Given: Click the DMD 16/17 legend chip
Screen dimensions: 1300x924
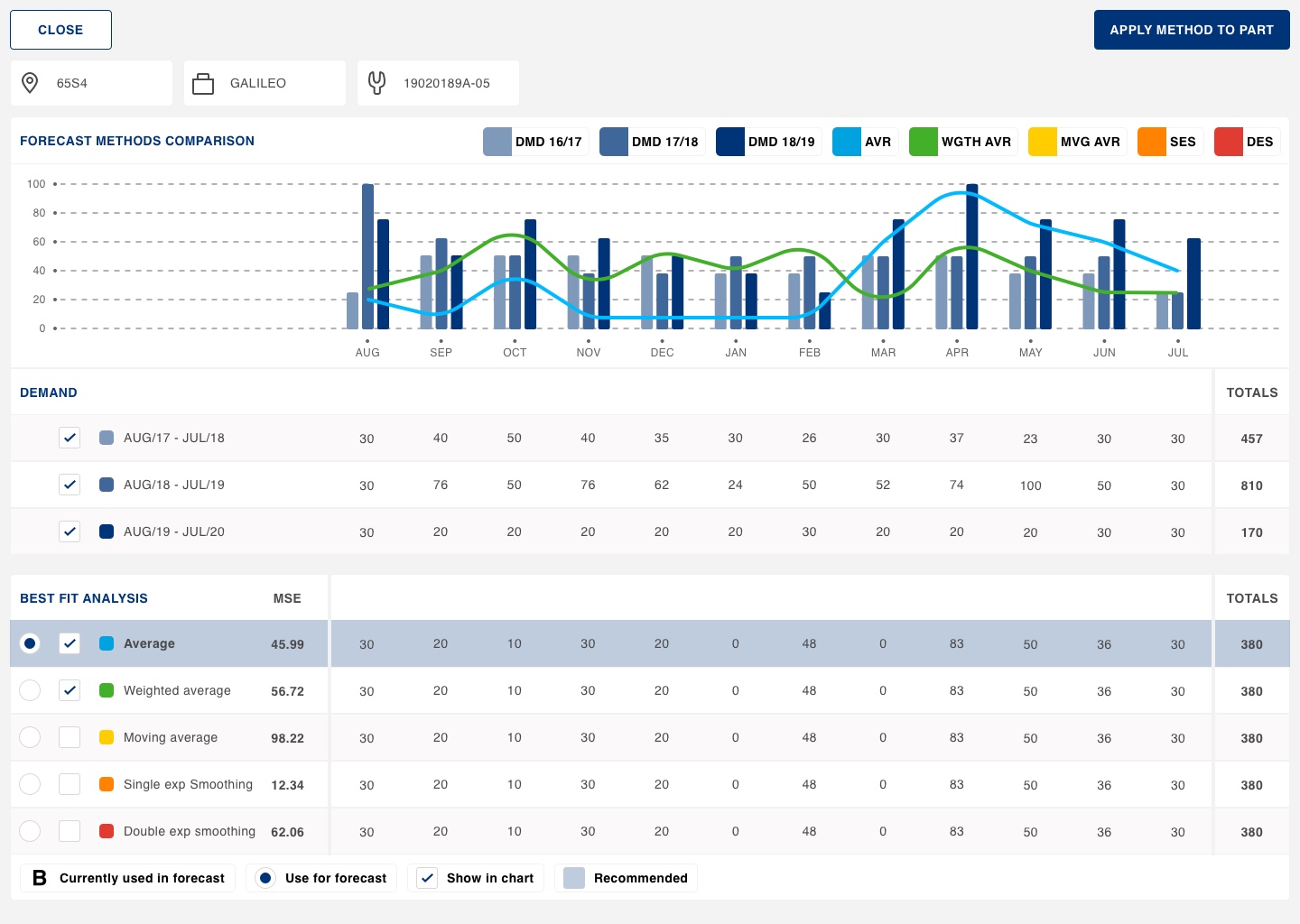Looking at the screenshot, I should [535, 142].
